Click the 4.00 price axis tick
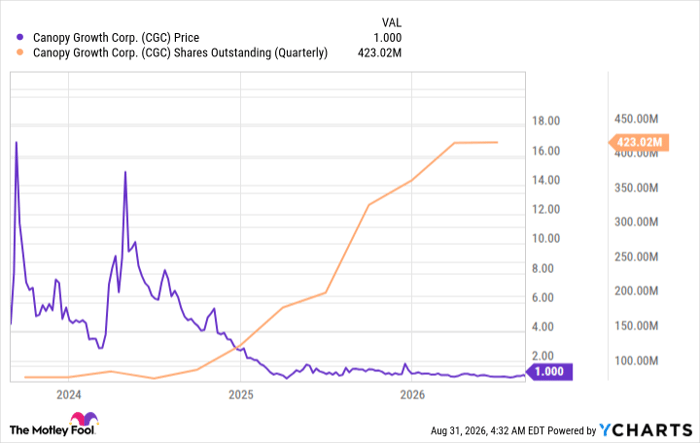700x443 pixels. [x=543, y=327]
